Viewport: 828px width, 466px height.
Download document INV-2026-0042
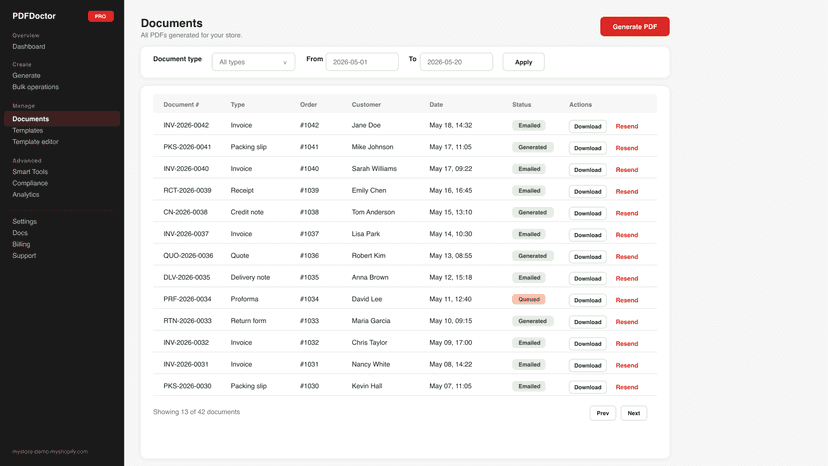(588, 126)
